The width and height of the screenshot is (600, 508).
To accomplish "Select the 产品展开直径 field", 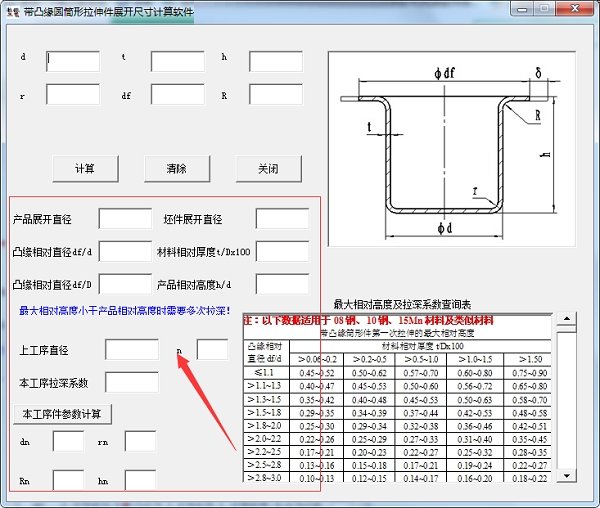I will 125,219.
